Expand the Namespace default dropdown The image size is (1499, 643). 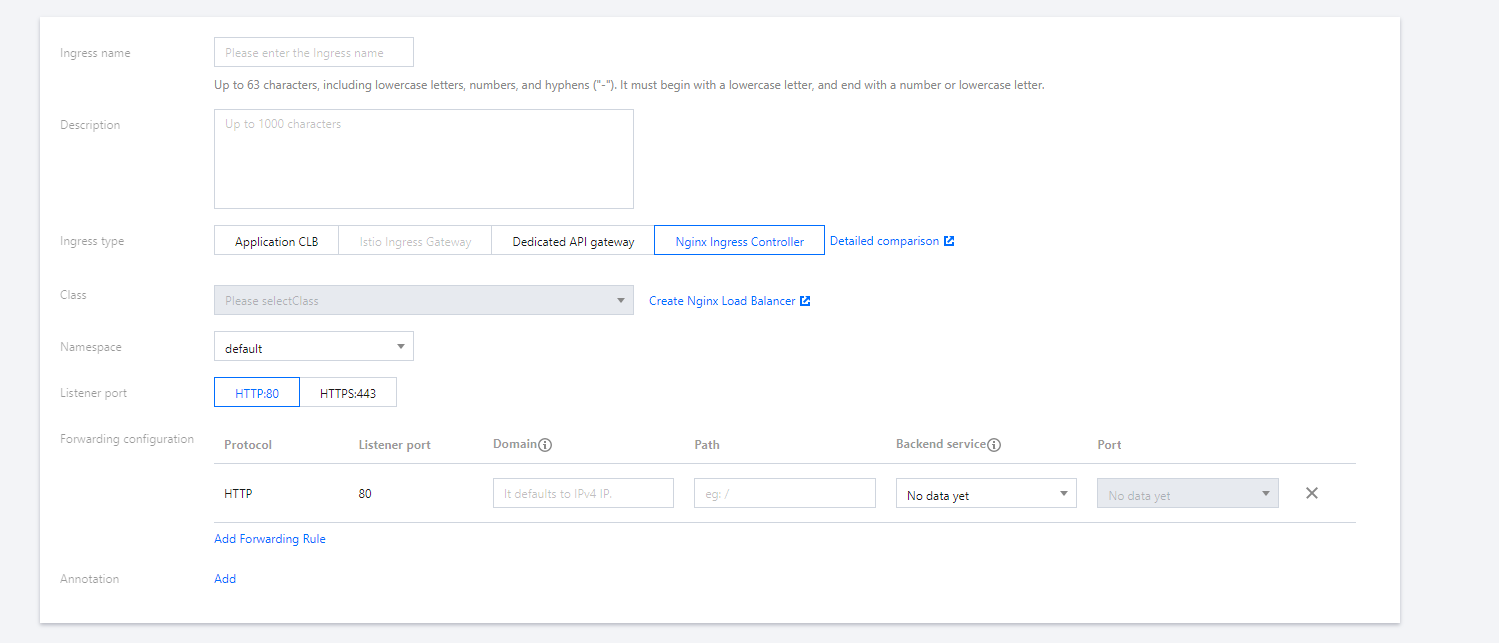[313, 347]
